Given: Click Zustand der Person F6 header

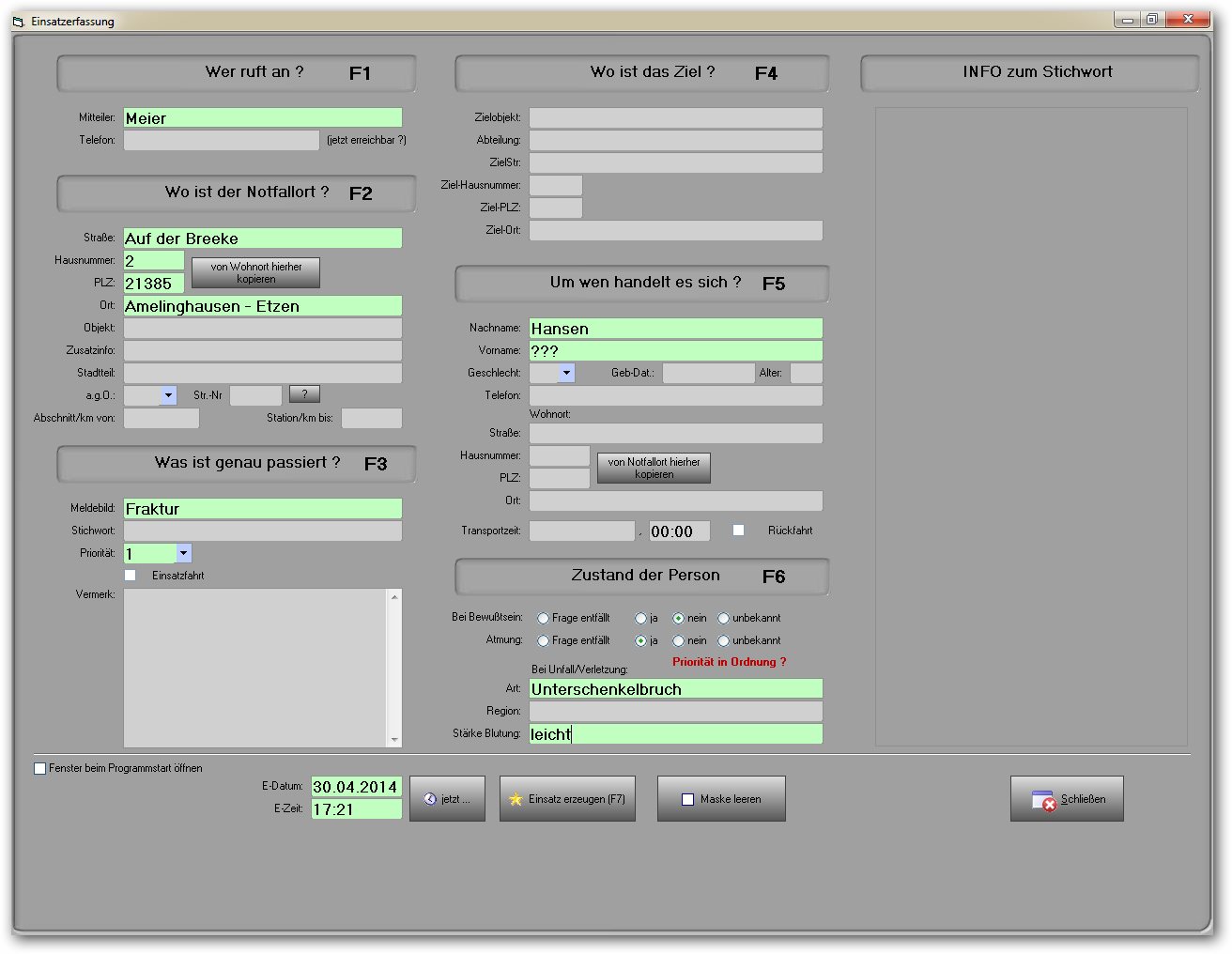Looking at the screenshot, I should pos(642,577).
